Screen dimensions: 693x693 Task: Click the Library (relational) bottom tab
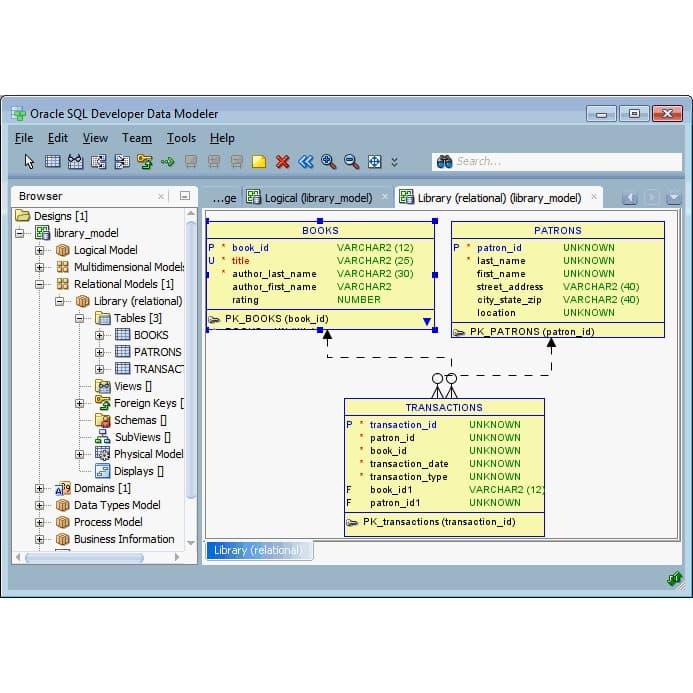[258, 550]
